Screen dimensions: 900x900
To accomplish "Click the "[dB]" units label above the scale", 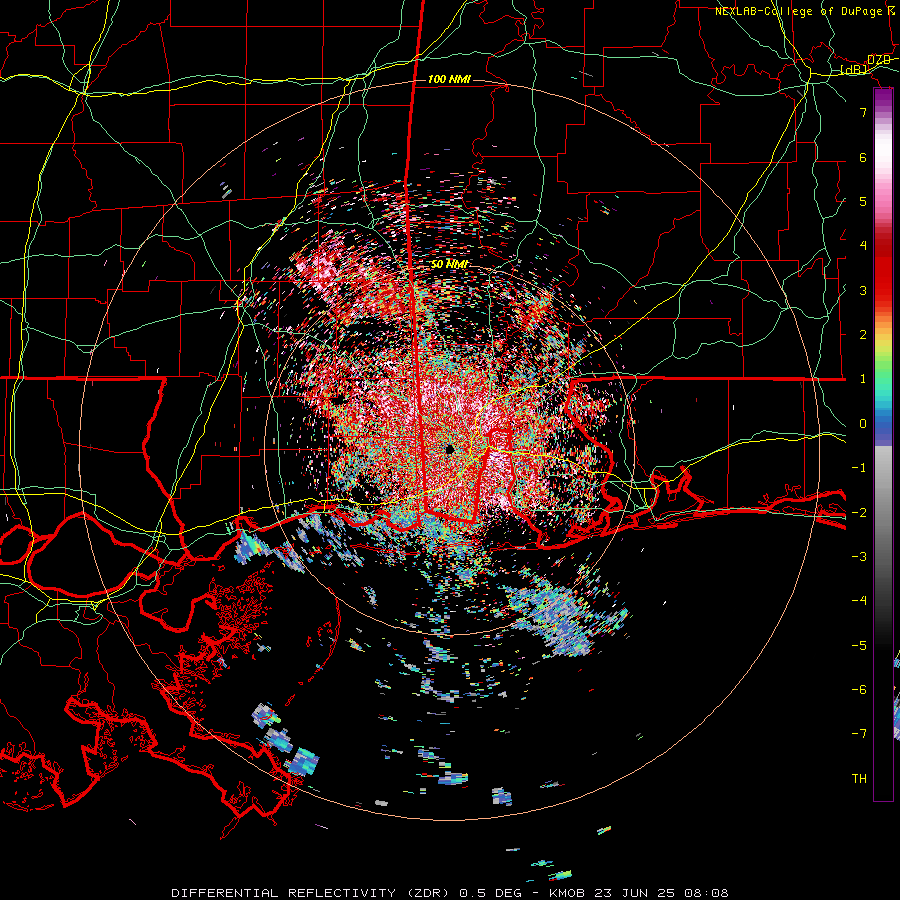I will click(854, 69).
